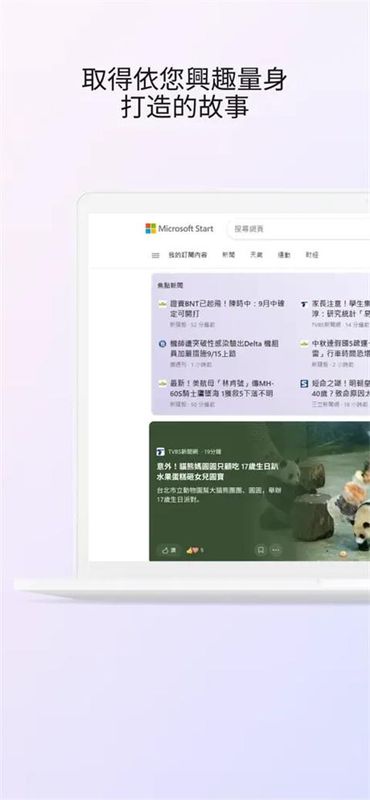Open the panda 17歲生日 story headline
This screenshot has width=370, height=800.
[217, 471]
